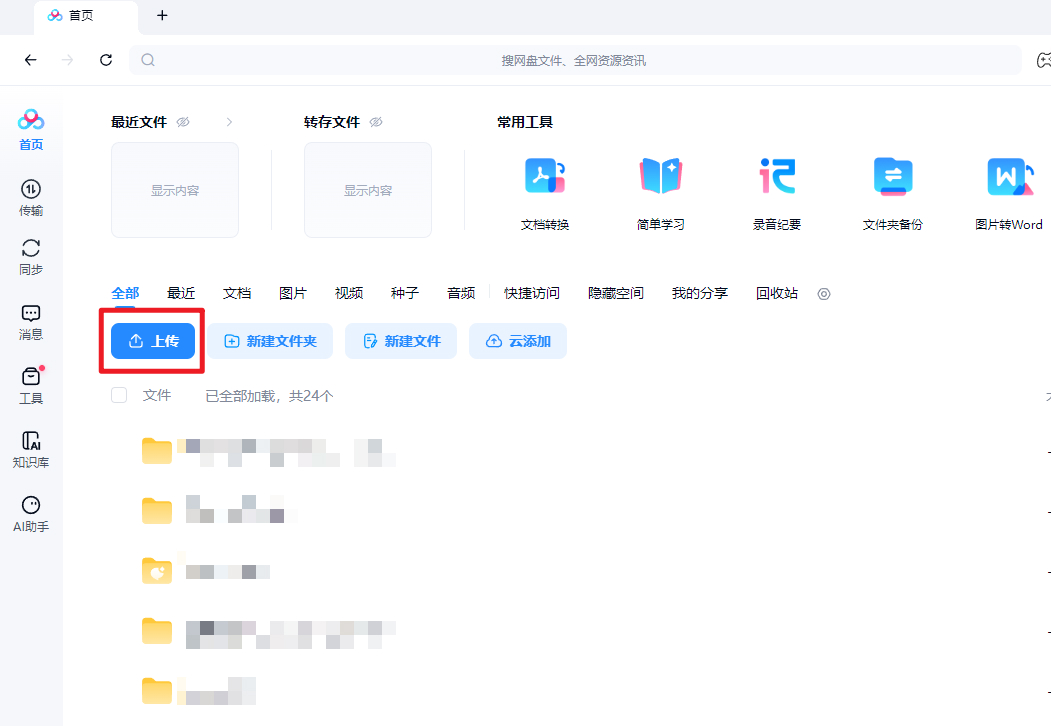Viewport: 1051px width, 726px height.
Task: Show content in 转存文件 card
Action: (368, 190)
